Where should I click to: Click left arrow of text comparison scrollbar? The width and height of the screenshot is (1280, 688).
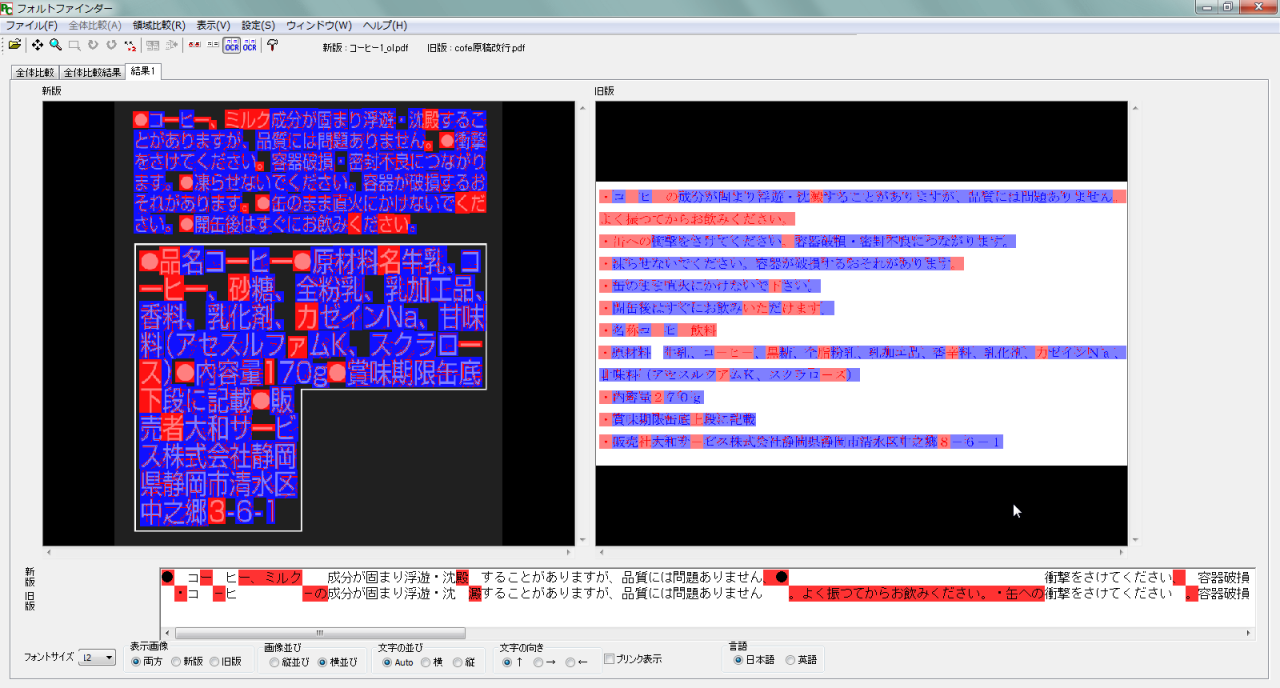(167, 633)
